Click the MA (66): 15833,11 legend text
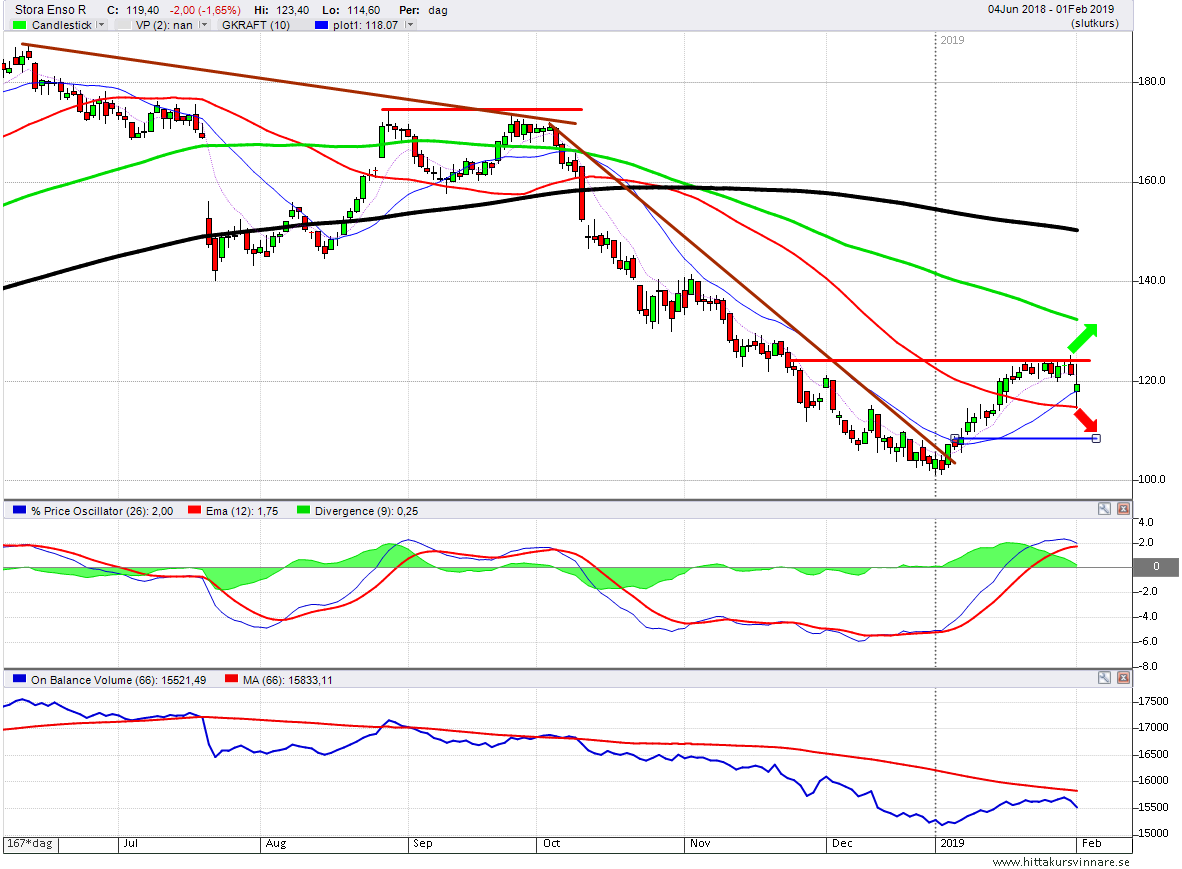Image resolution: width=1182 pixels, height=869 pixels. click(x=287, y=680)
